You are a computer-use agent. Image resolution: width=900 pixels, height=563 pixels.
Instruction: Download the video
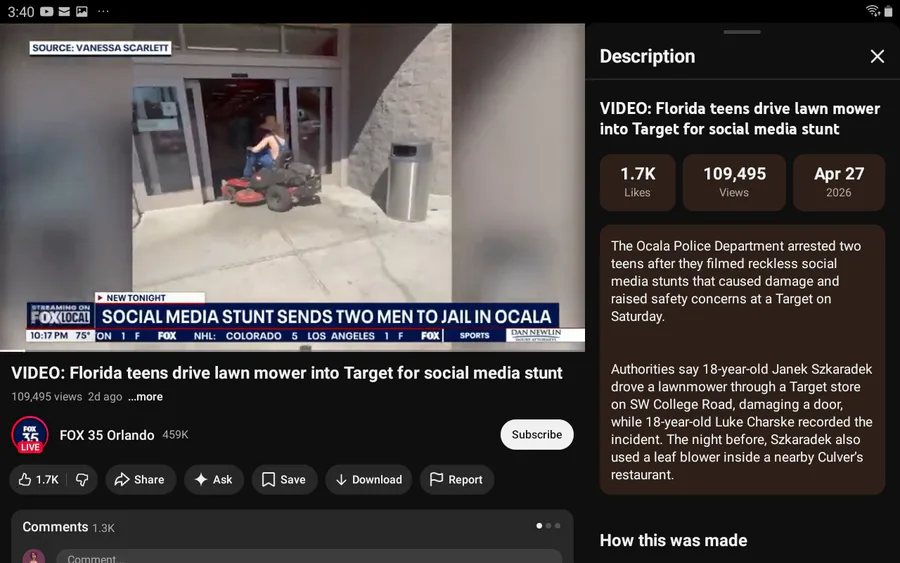[x=368, y=479]
